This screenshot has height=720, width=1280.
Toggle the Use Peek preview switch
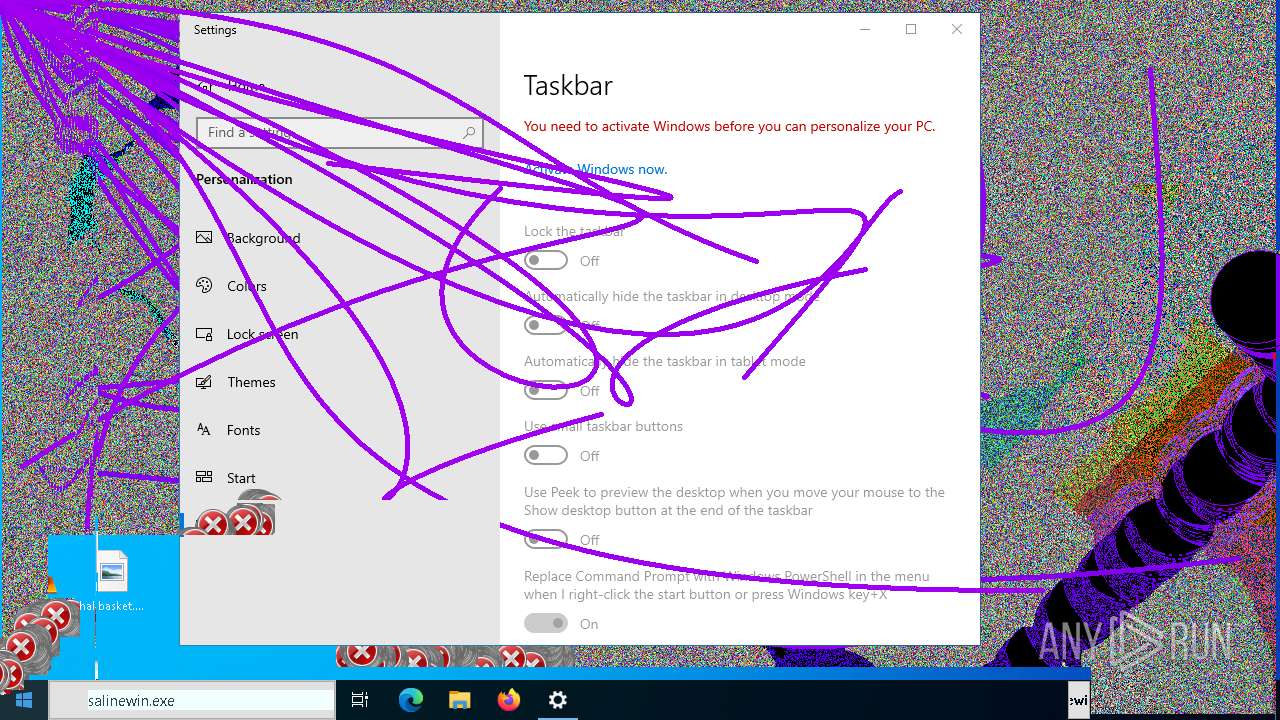click(x=546, y=539)
